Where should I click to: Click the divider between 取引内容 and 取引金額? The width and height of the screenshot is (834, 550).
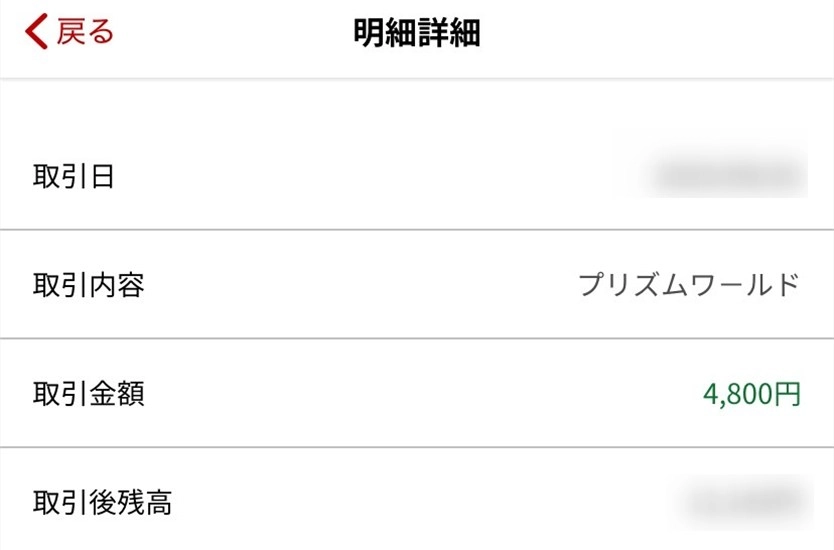pyautogui.click(x=417, y=338)
